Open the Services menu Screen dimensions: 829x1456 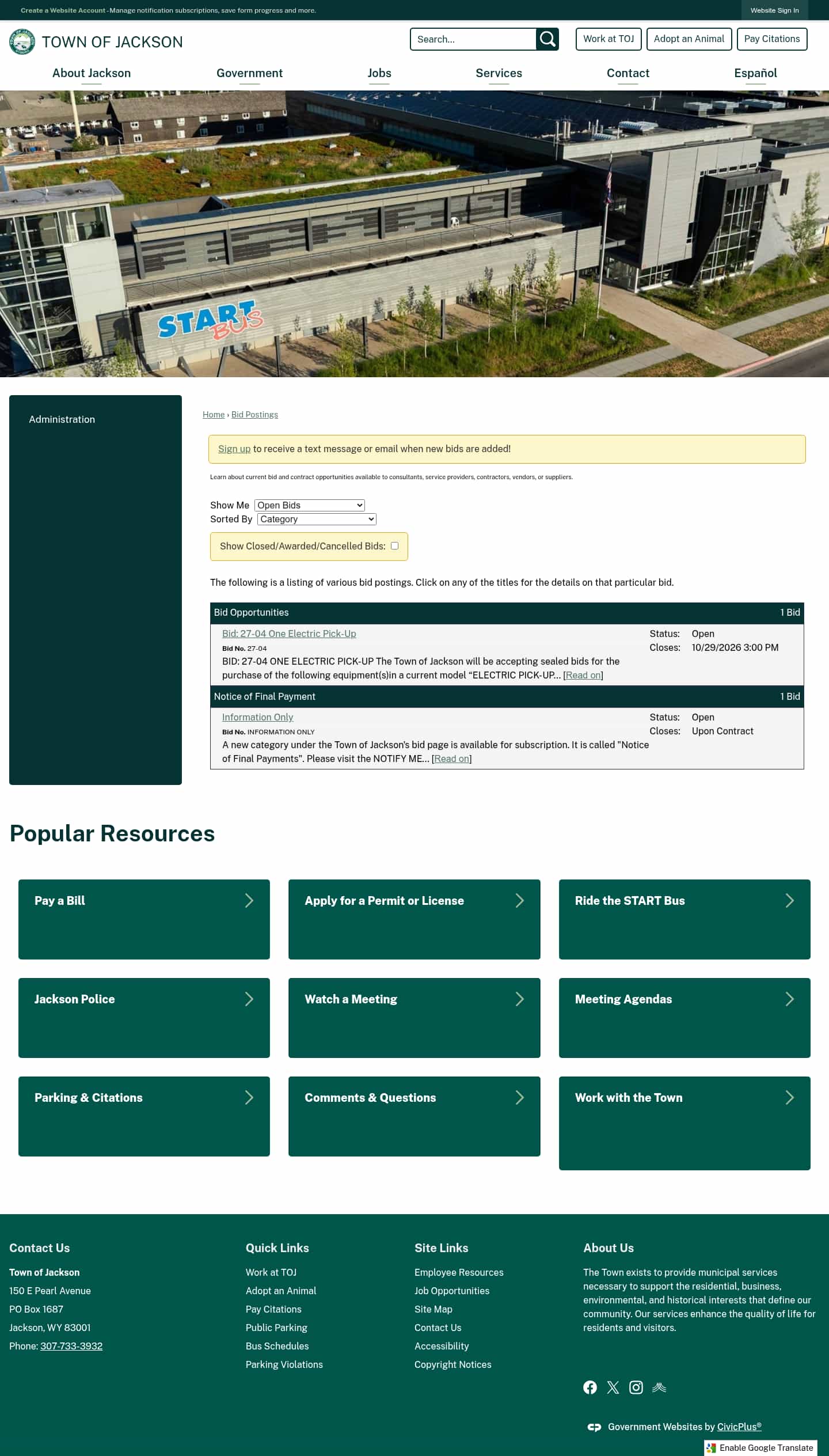499,73
